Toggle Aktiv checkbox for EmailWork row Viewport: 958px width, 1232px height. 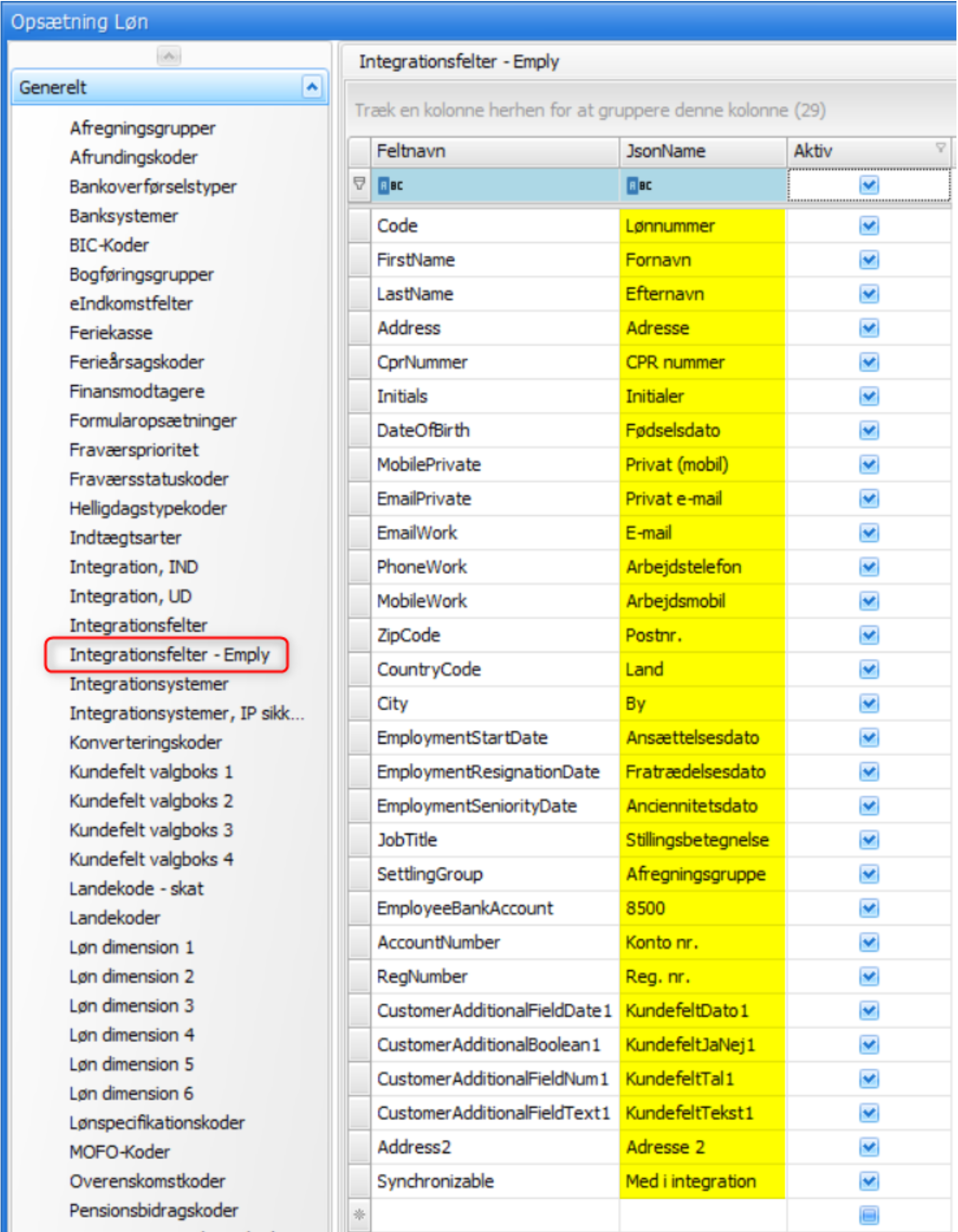869,533
